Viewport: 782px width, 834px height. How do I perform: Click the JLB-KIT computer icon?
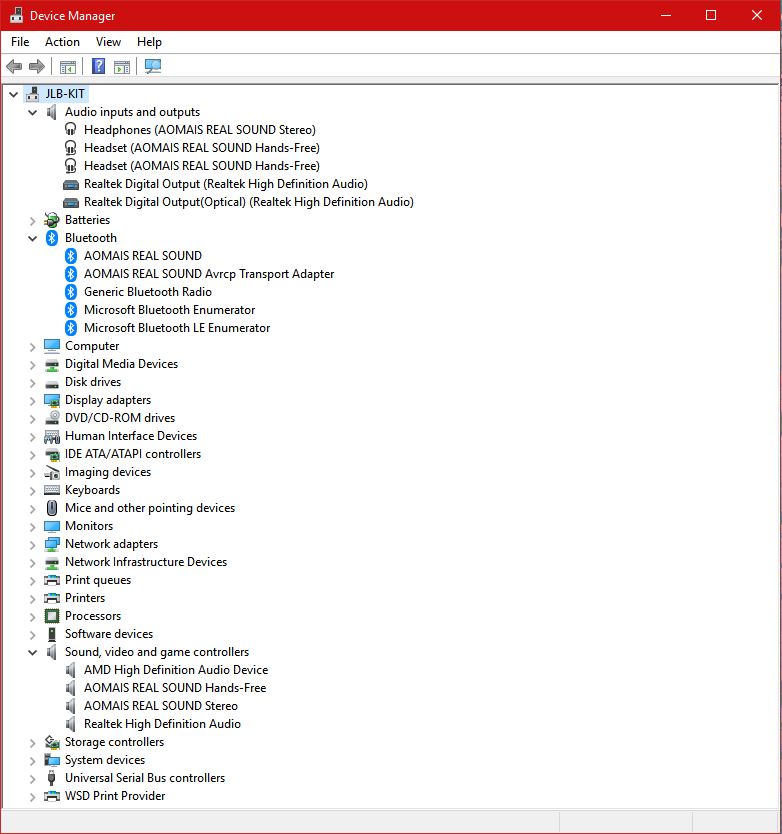[x=32, y=94]
